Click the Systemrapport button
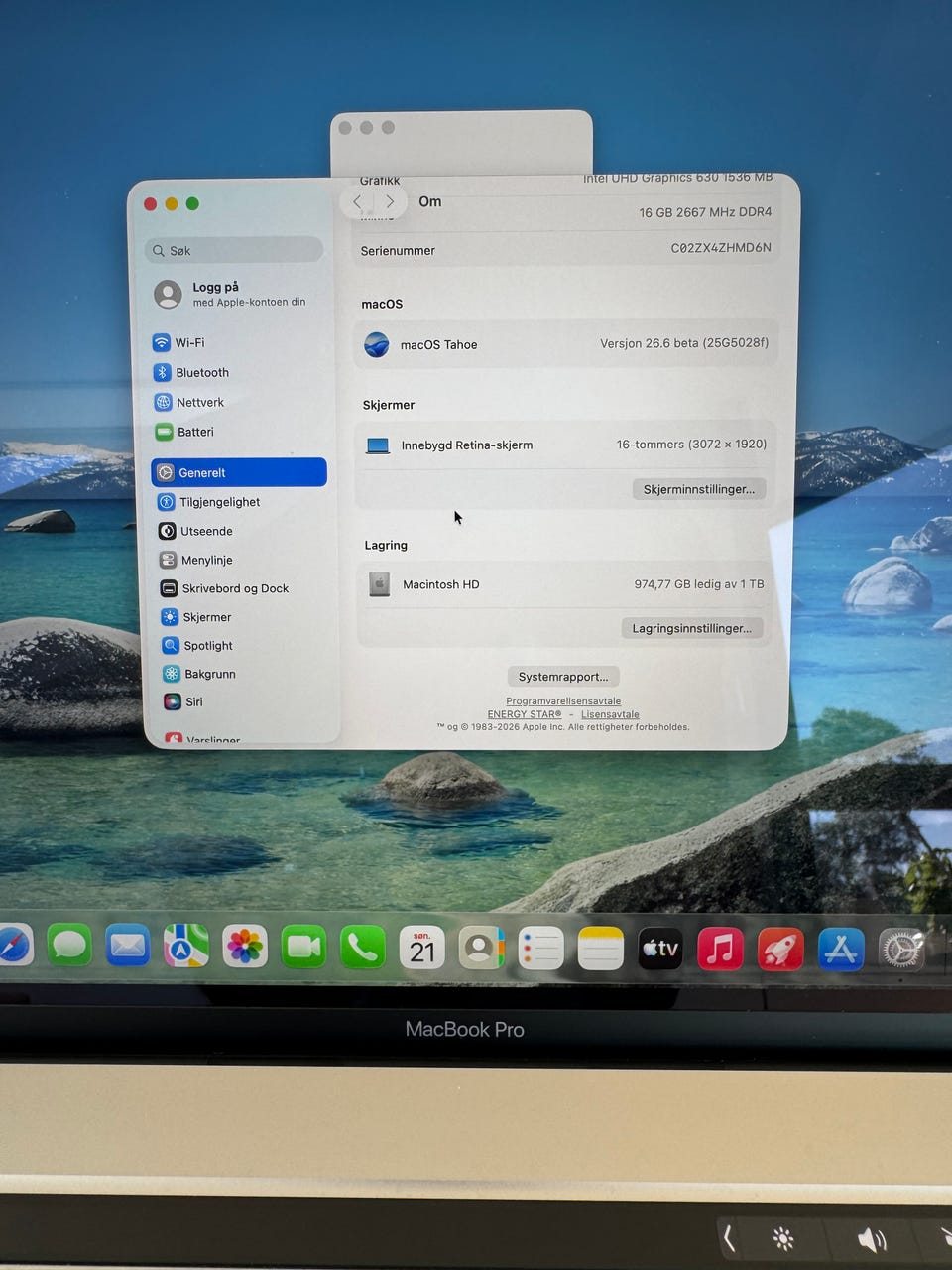 coord(563,677)
